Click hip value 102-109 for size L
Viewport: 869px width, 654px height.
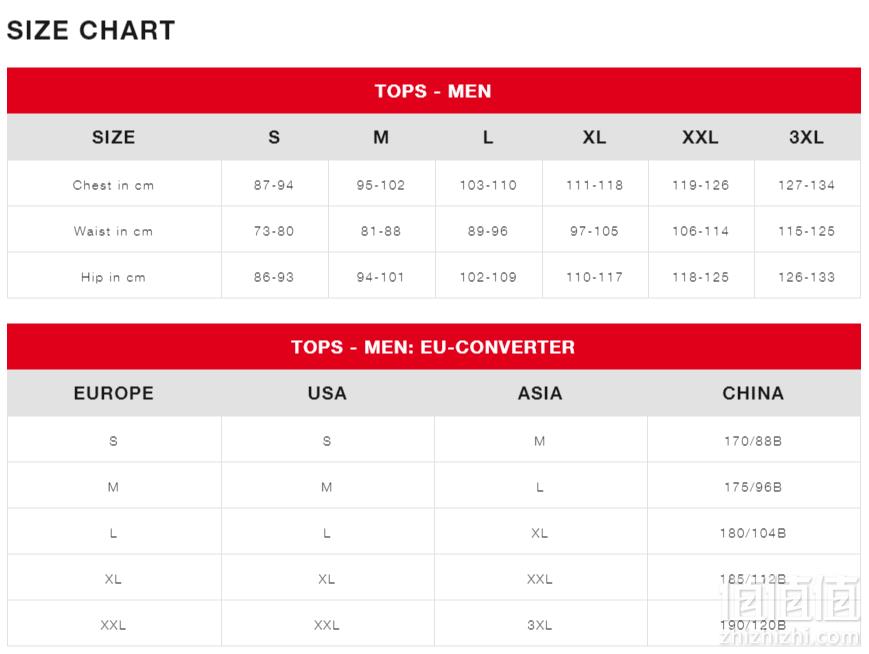coord(488,277)
